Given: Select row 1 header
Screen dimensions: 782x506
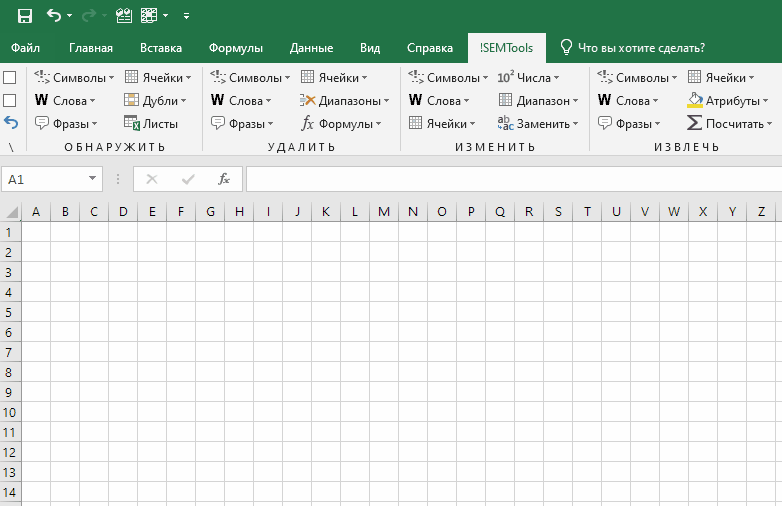Looking at the screenshot, I should click(x=9, y=232).
